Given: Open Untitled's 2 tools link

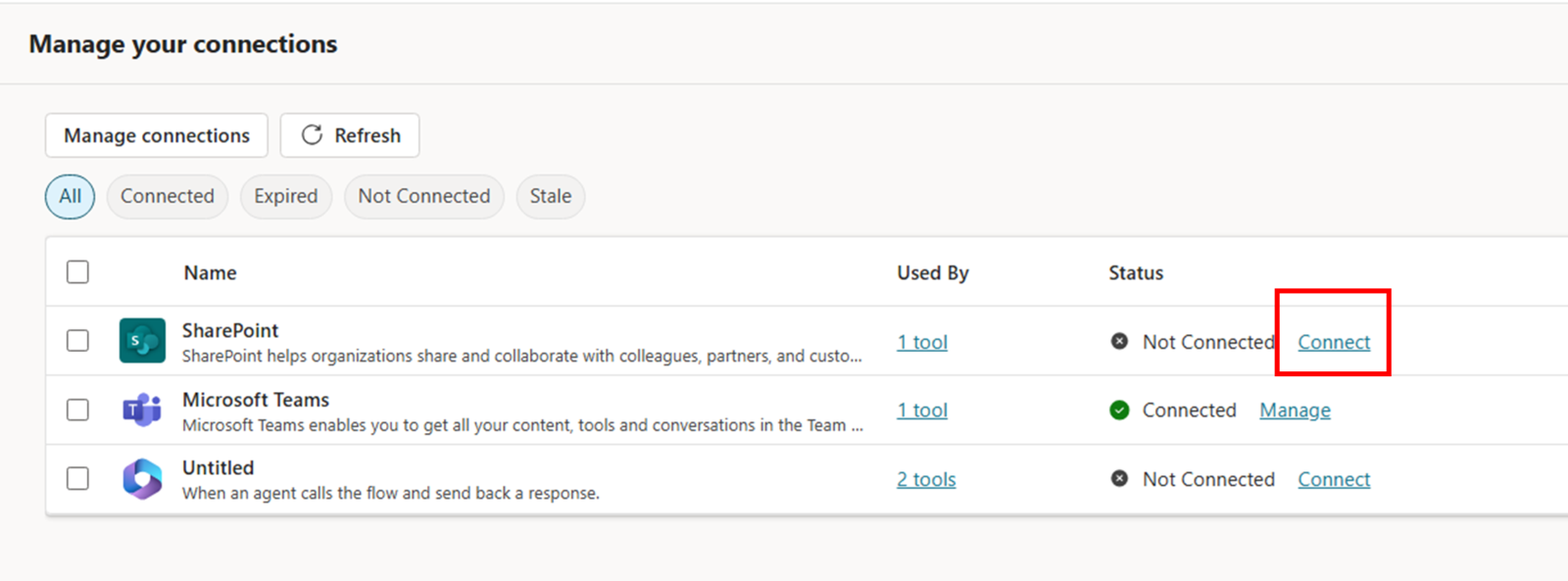Looking at the screenshot, I should pyautogui.click(x=926, y=479).
